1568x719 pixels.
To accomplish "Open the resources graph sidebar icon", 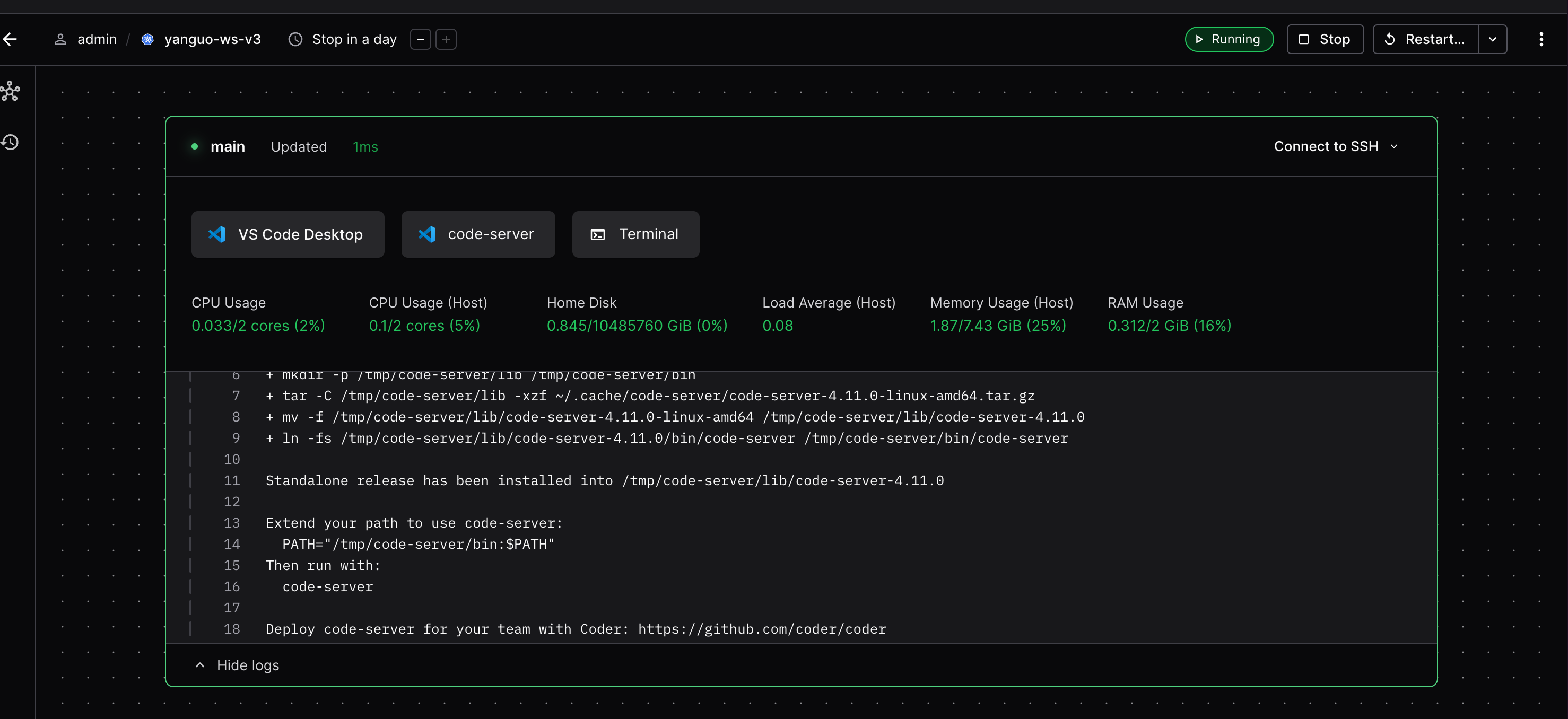I will click(x=11, y=91).
